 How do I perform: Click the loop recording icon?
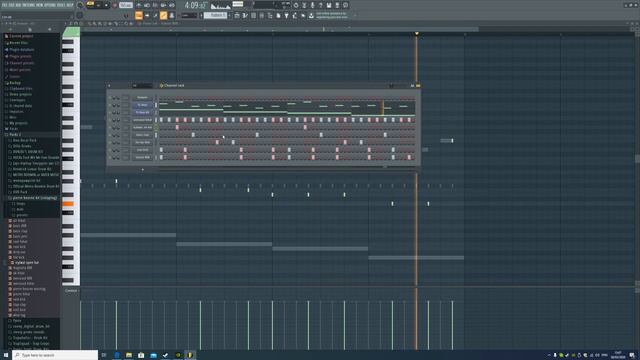172,5
